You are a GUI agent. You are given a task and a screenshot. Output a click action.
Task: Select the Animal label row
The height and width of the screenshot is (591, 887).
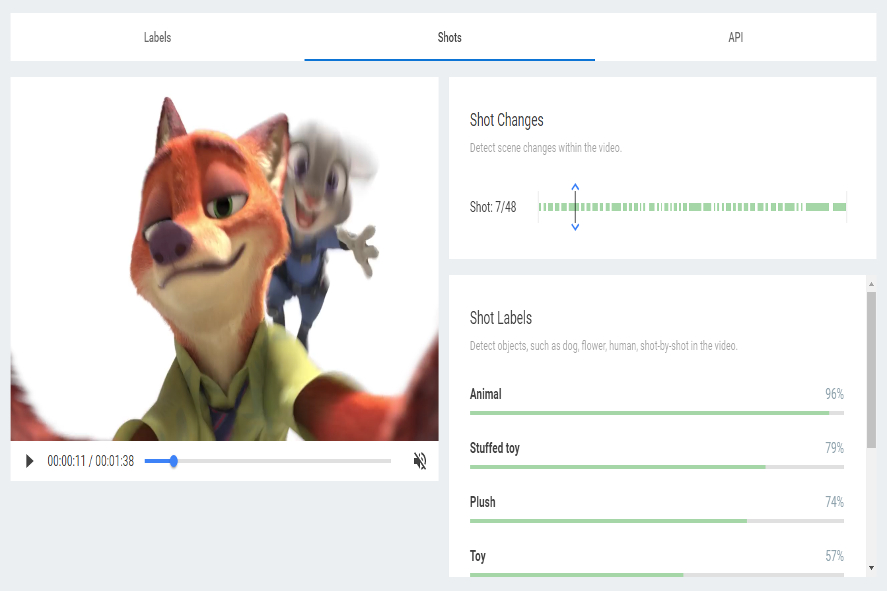pyautogui.click(x=657, y=401)
